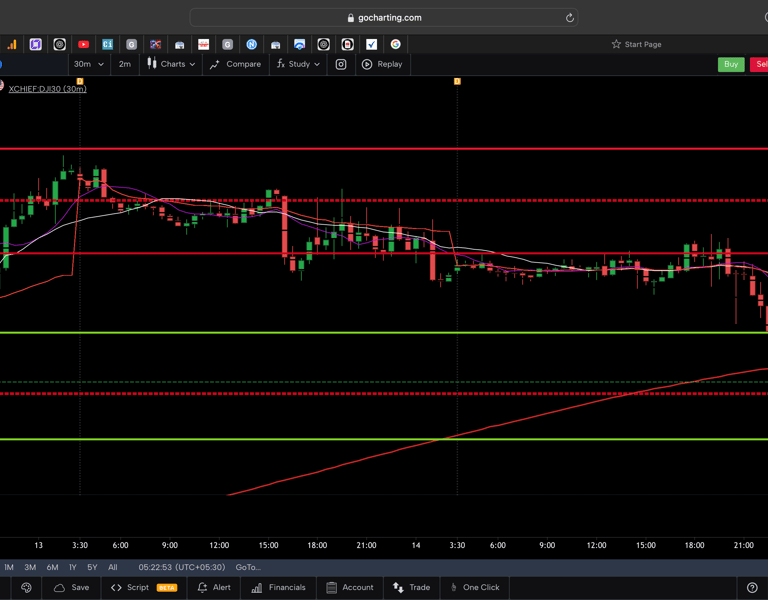Set range to 1Y
The height and width of the screenshot is (600, 768).
click(72, 567)
